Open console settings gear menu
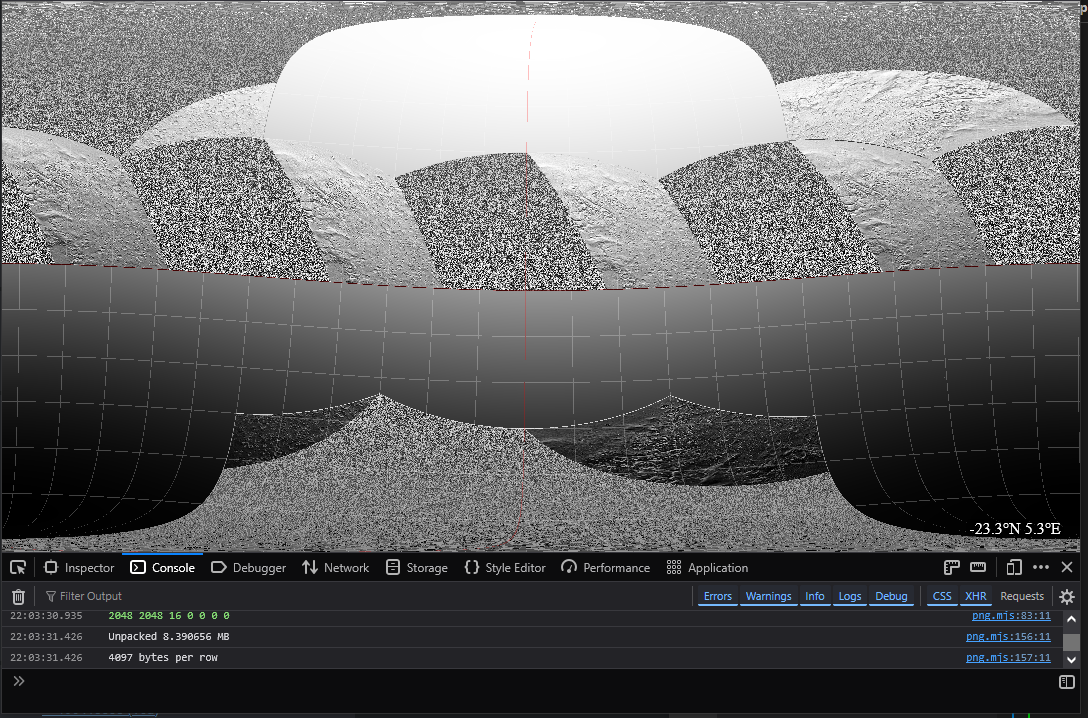 1067,597
